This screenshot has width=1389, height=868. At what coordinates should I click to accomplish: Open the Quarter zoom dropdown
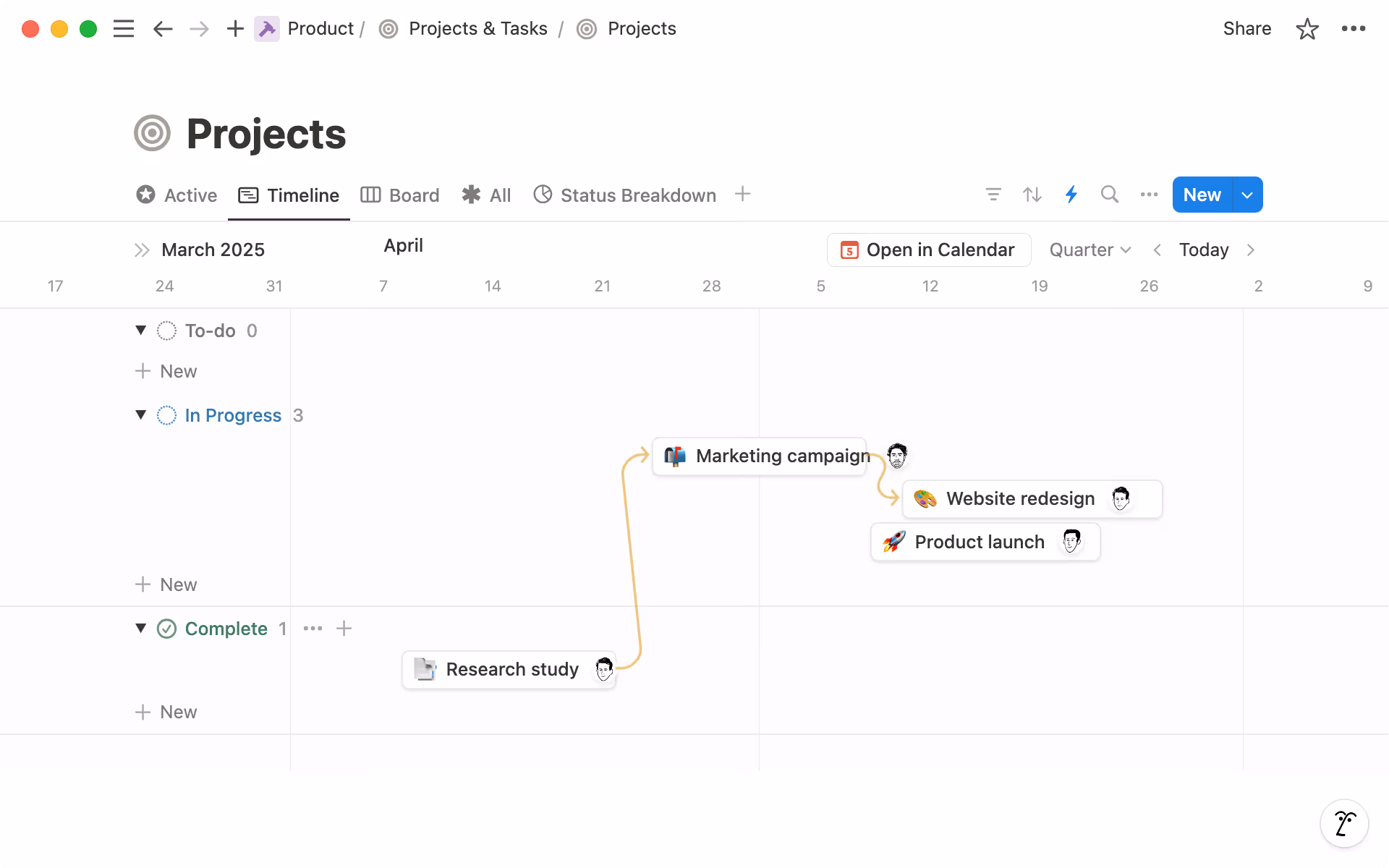pos(1089,250)
